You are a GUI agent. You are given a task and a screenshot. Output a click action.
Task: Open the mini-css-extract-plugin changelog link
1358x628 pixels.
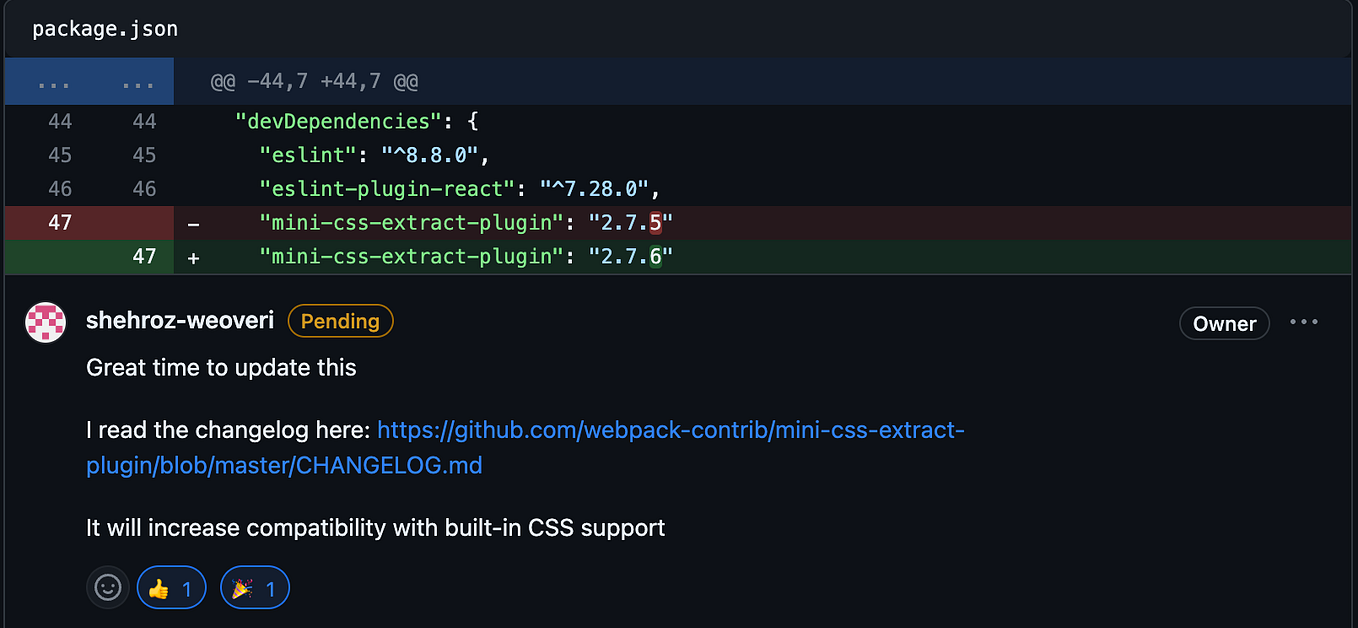(x=670, y=430)
